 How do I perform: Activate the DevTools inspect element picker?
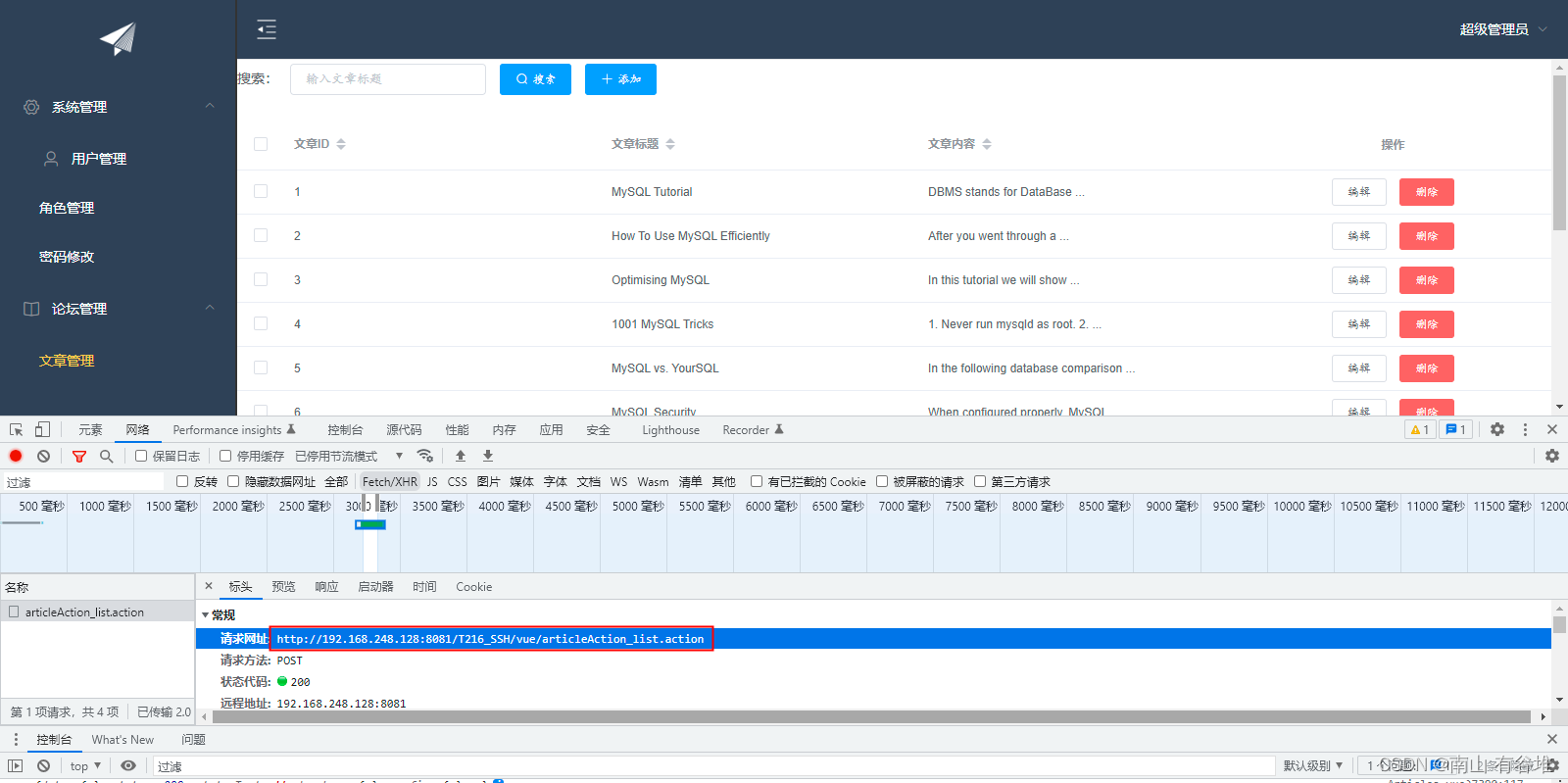[x=17, y=429]
